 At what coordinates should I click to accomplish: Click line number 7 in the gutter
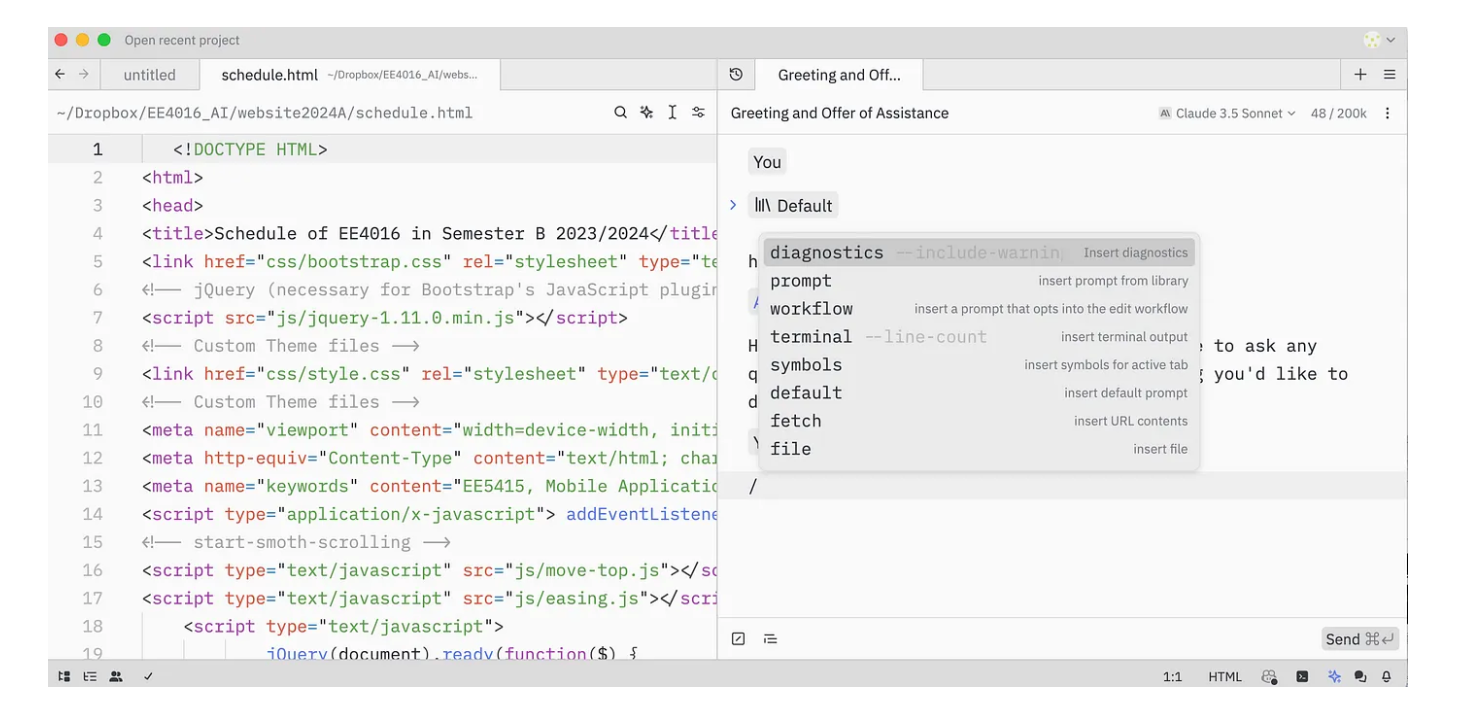tap(97, 318)
